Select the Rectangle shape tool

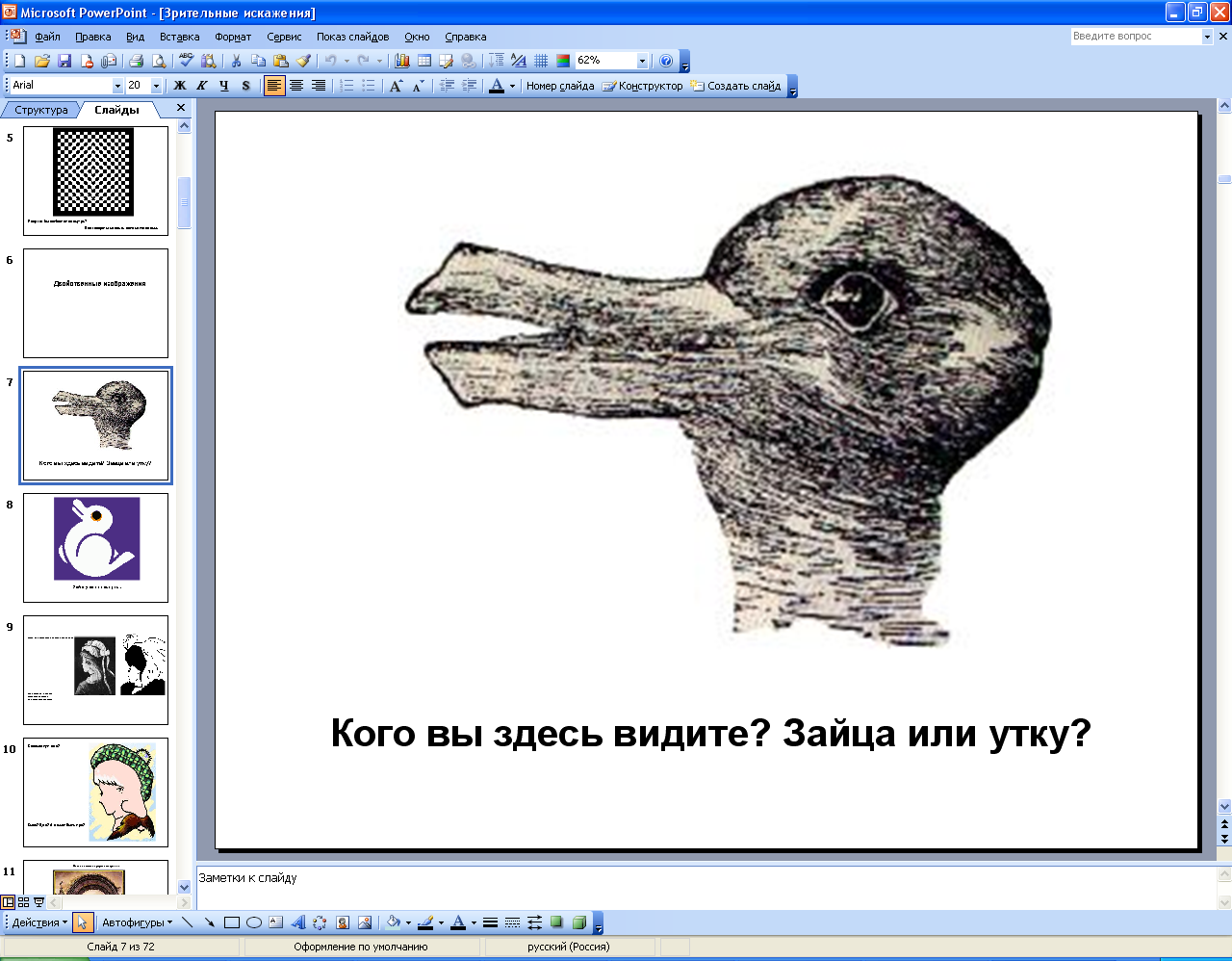[232, 922]
